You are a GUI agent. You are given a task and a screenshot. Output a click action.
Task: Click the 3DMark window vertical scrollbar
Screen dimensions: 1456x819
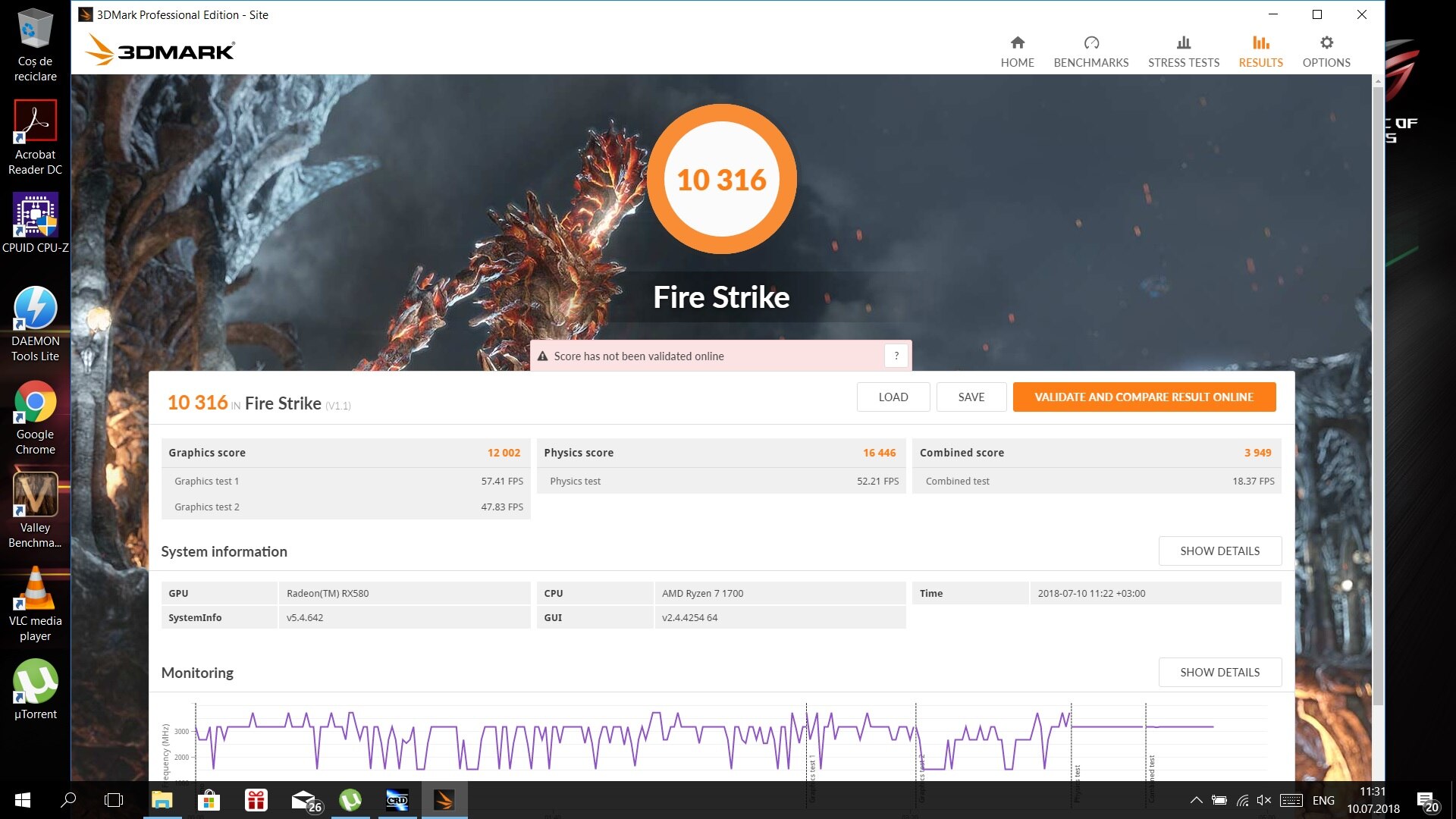1378,394
